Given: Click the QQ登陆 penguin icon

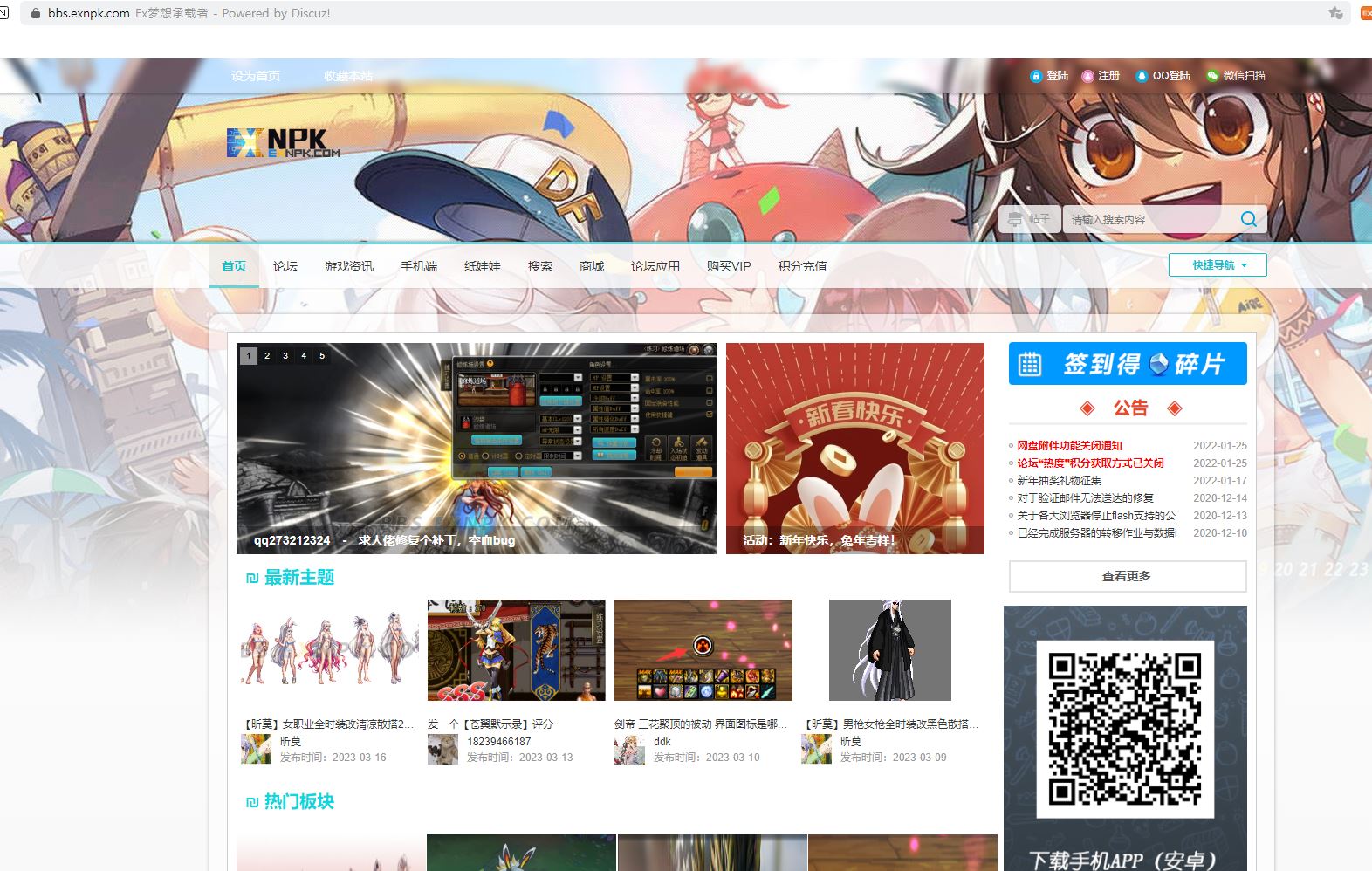Looking at the screenshot, I should click(x=1141, y=76).
